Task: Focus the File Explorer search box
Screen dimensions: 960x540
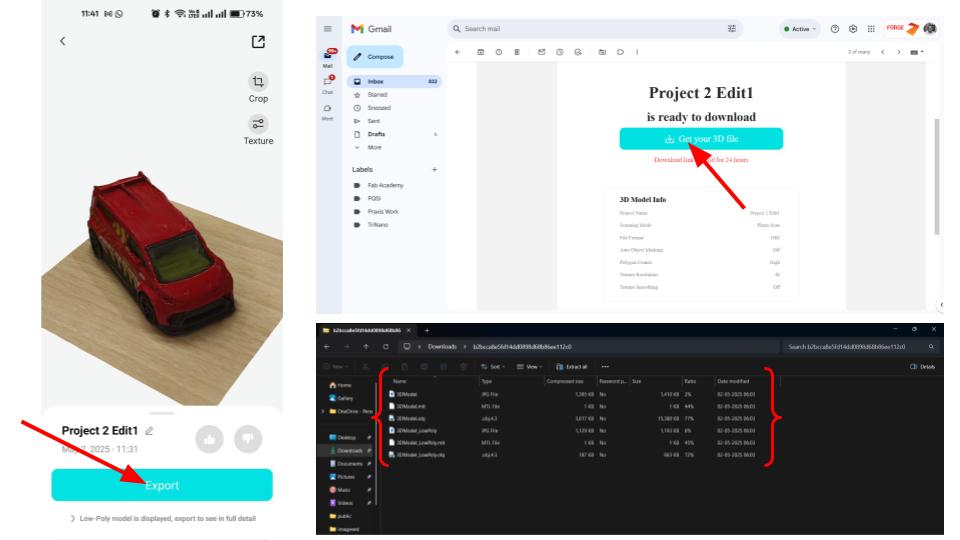Action: 860,347
